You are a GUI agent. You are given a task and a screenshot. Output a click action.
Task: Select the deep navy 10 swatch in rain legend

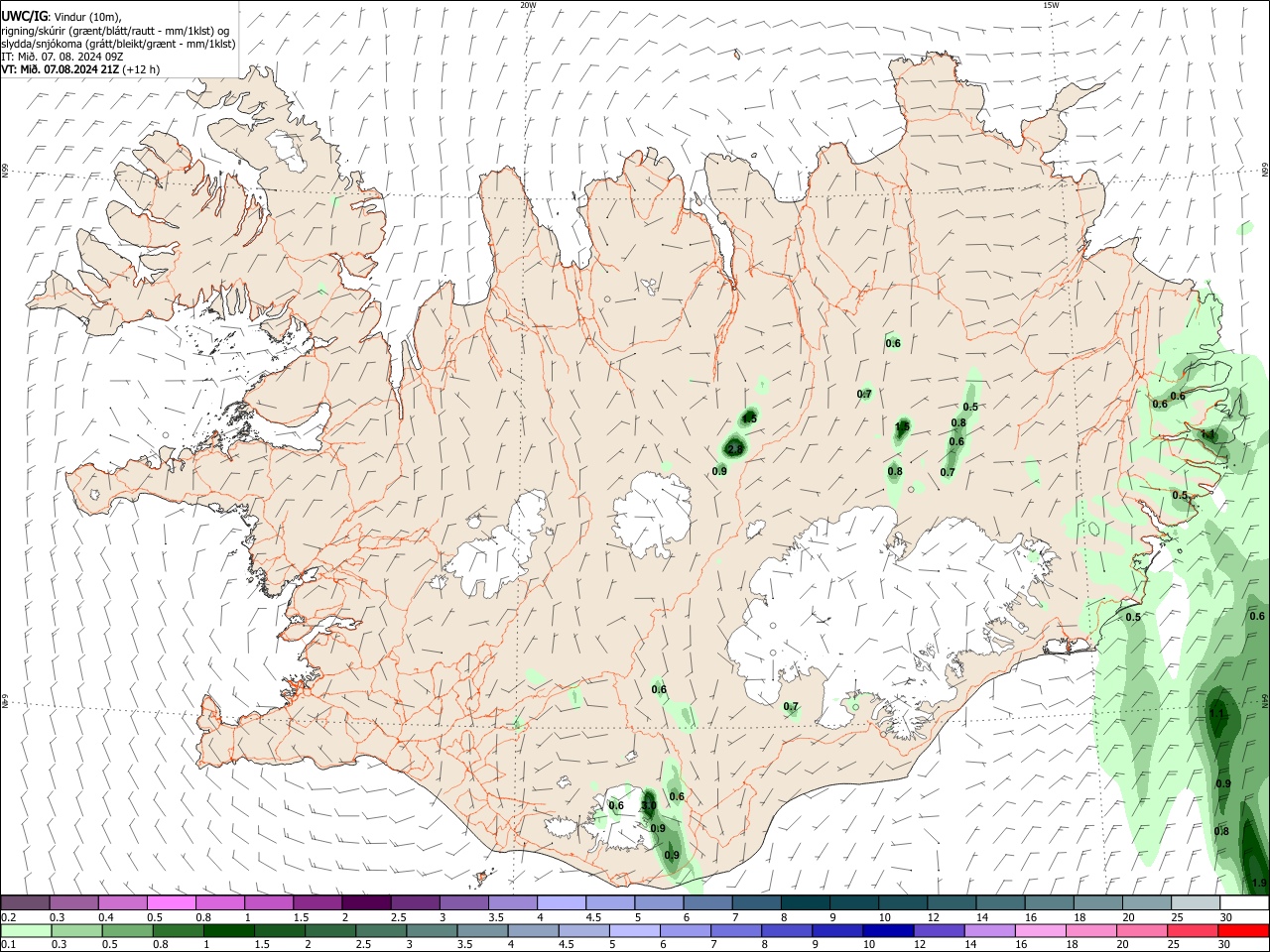(x=889, y=930)
